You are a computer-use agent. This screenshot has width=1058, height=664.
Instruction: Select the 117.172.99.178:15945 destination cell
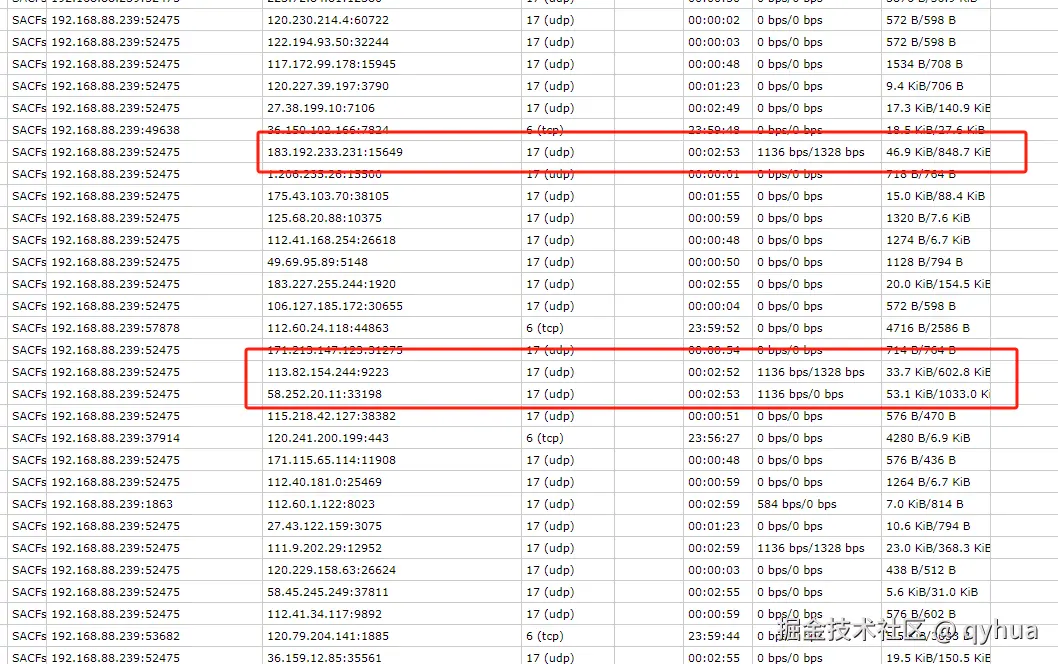(x=331, y=64)
